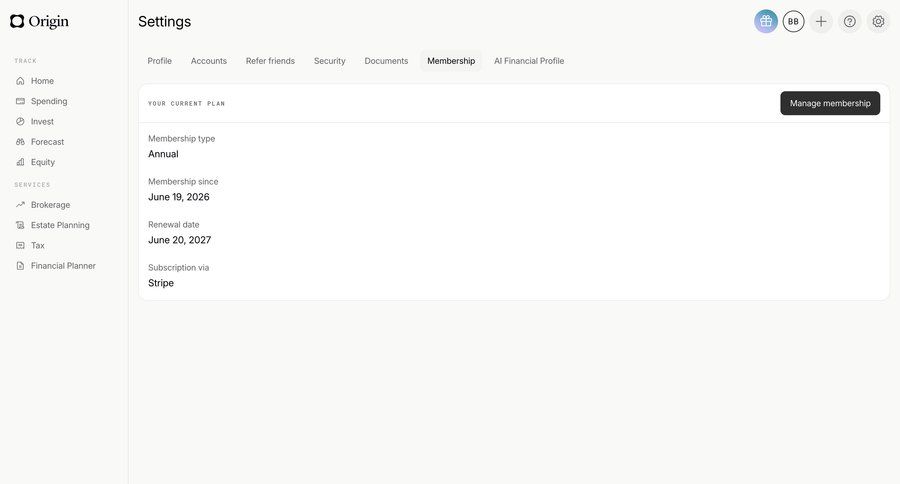Click the 'Annual' membership type value
The height and width of the screenshot is (484, 900).
[164, 154]
